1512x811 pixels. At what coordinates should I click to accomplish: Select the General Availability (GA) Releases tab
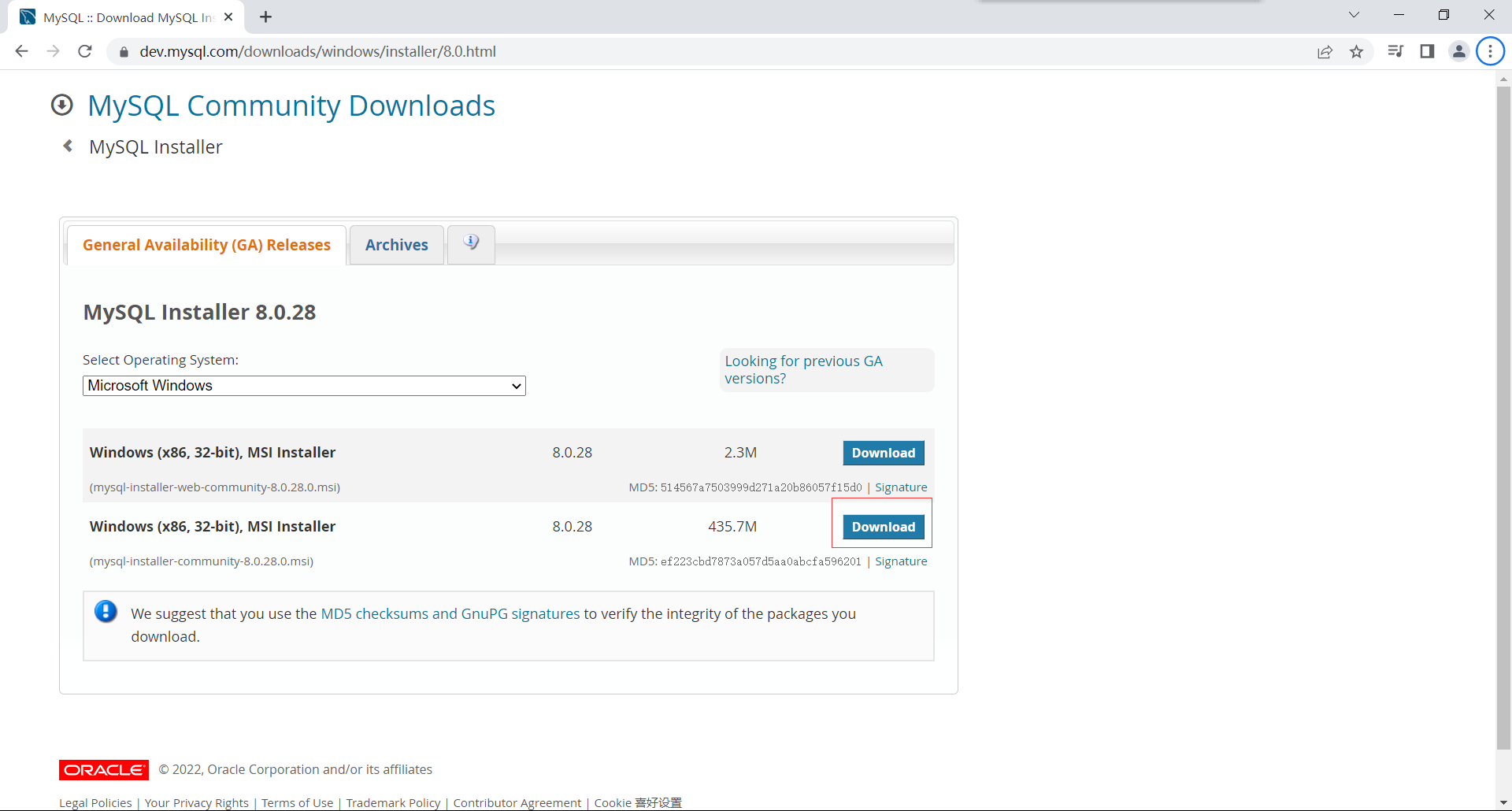click(x=206, y=245)
